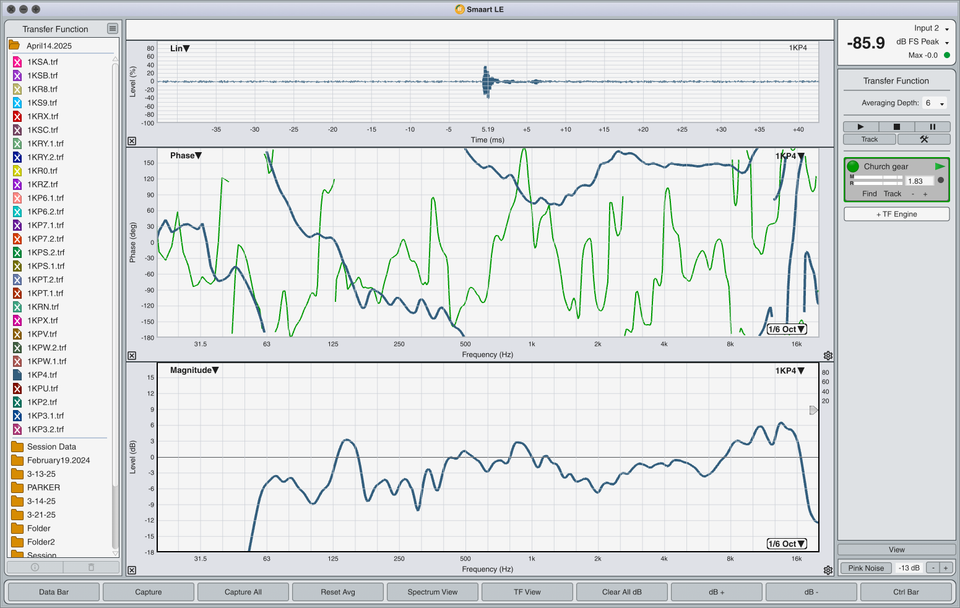Open the Averaging Depth dropdown
Screen dimensions: 960x608
pos(935,103)
